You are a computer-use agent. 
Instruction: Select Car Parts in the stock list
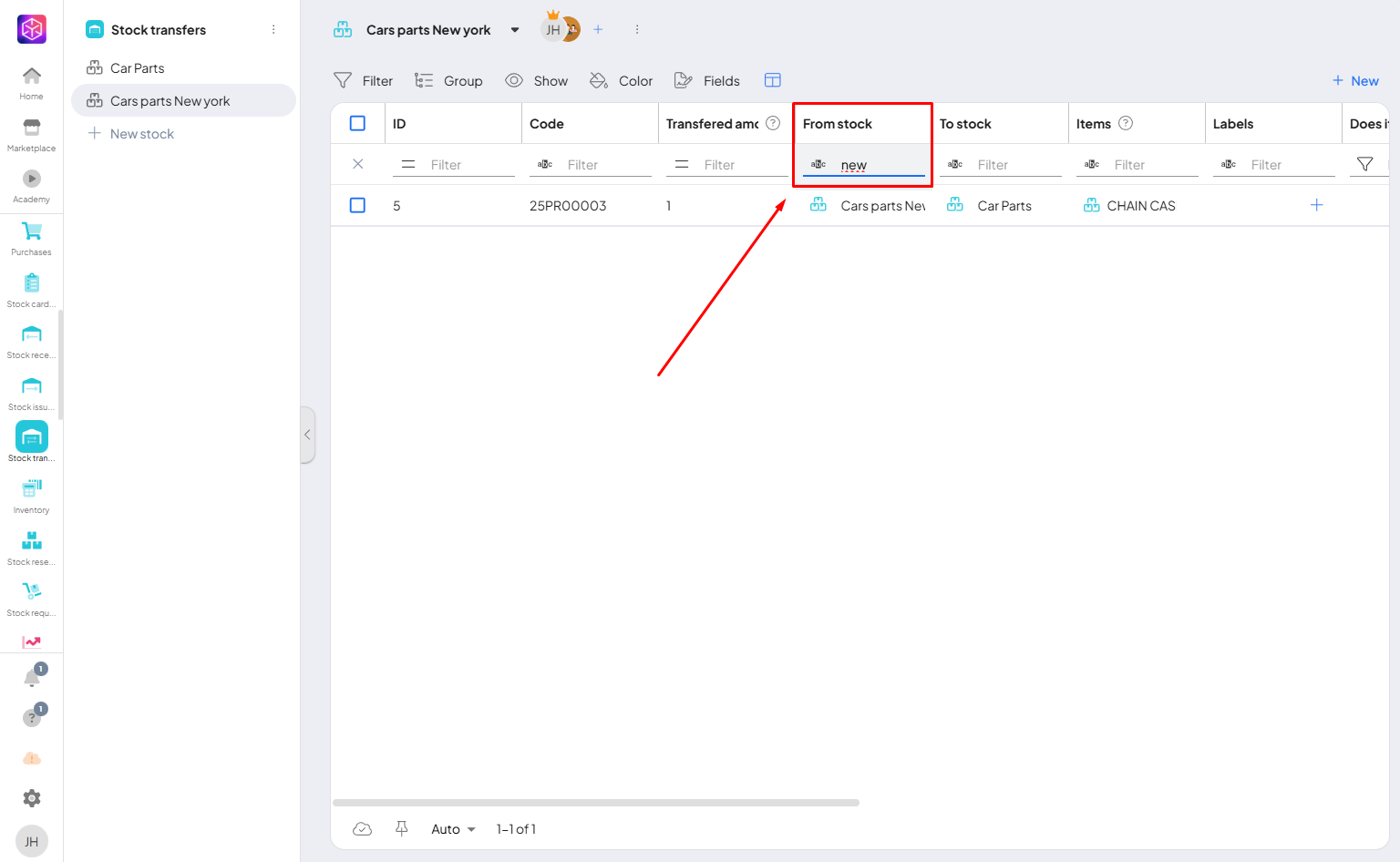pos(138,68)
